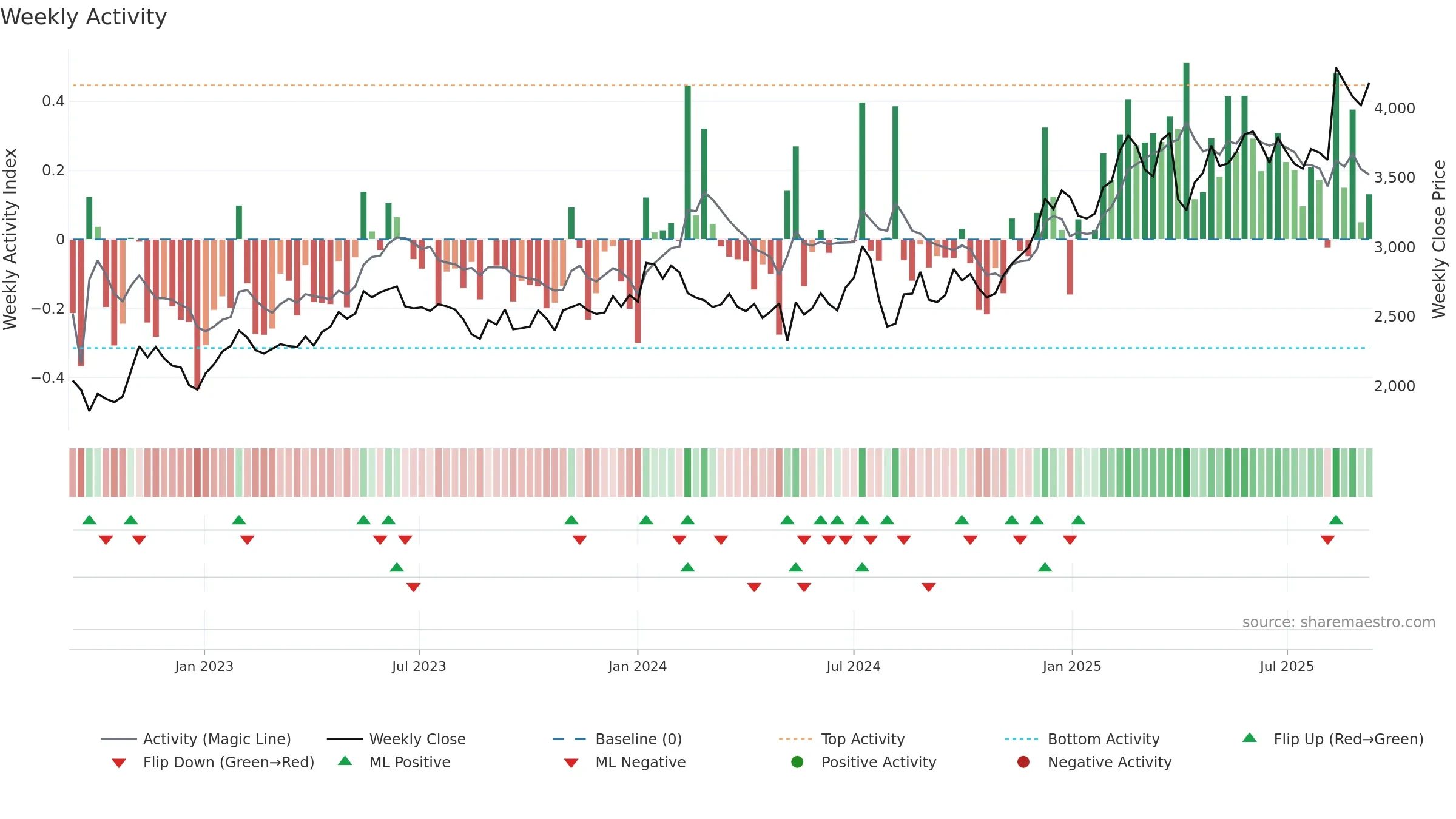Click the first flip-up triangle marker of the top marker row
The image size is (1456, 819).
[89, 520]
